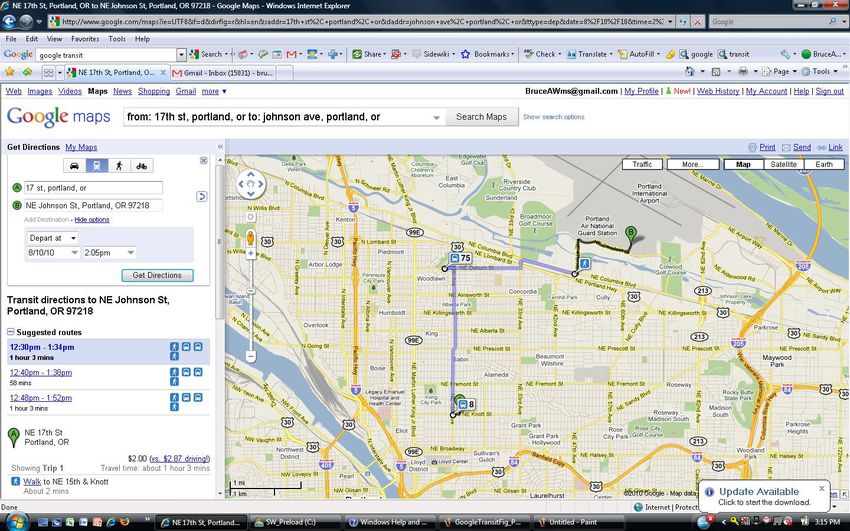Open Google toolbar wrench settings
The image size is (850, 531).
pos(785,54)
